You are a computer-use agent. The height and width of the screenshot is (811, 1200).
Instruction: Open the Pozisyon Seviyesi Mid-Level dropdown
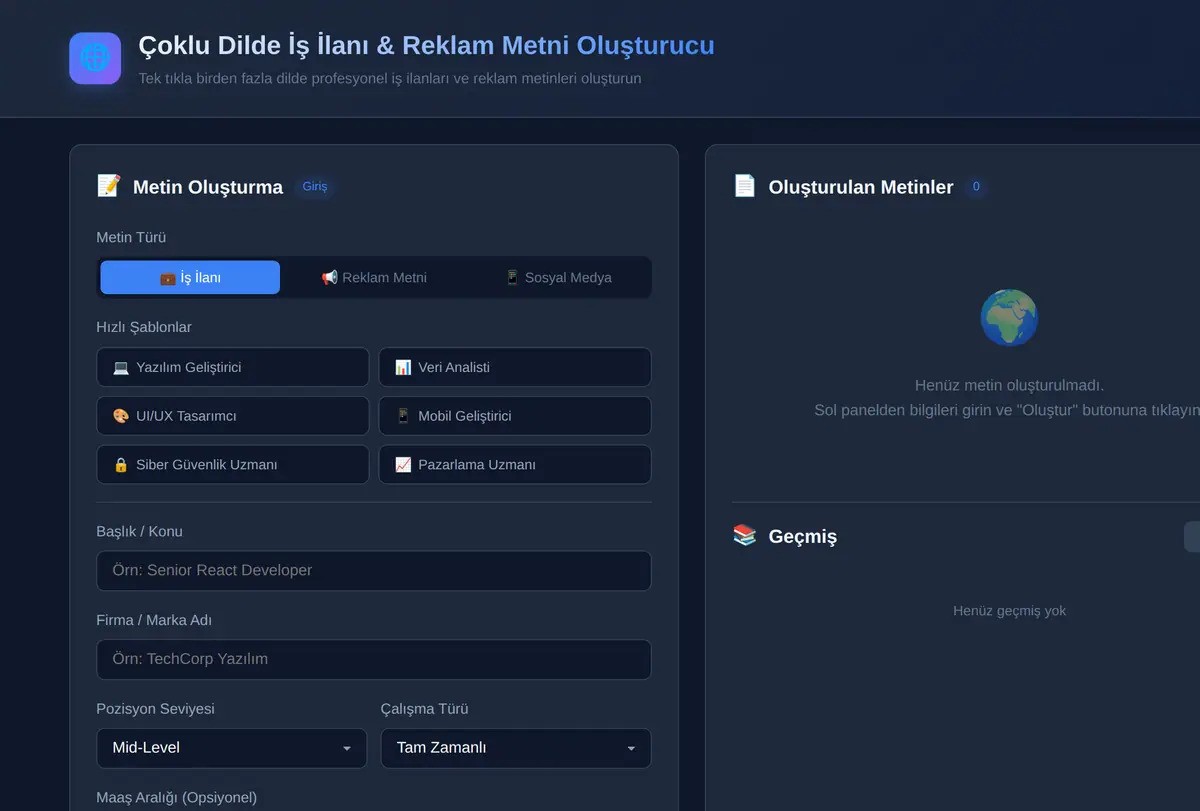(x=232, y=748)
